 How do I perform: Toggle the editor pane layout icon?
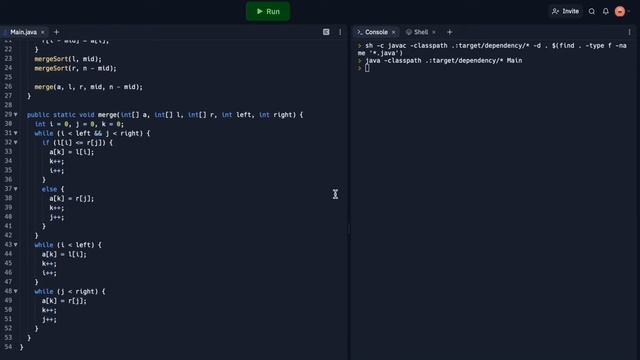click(326, 32)
